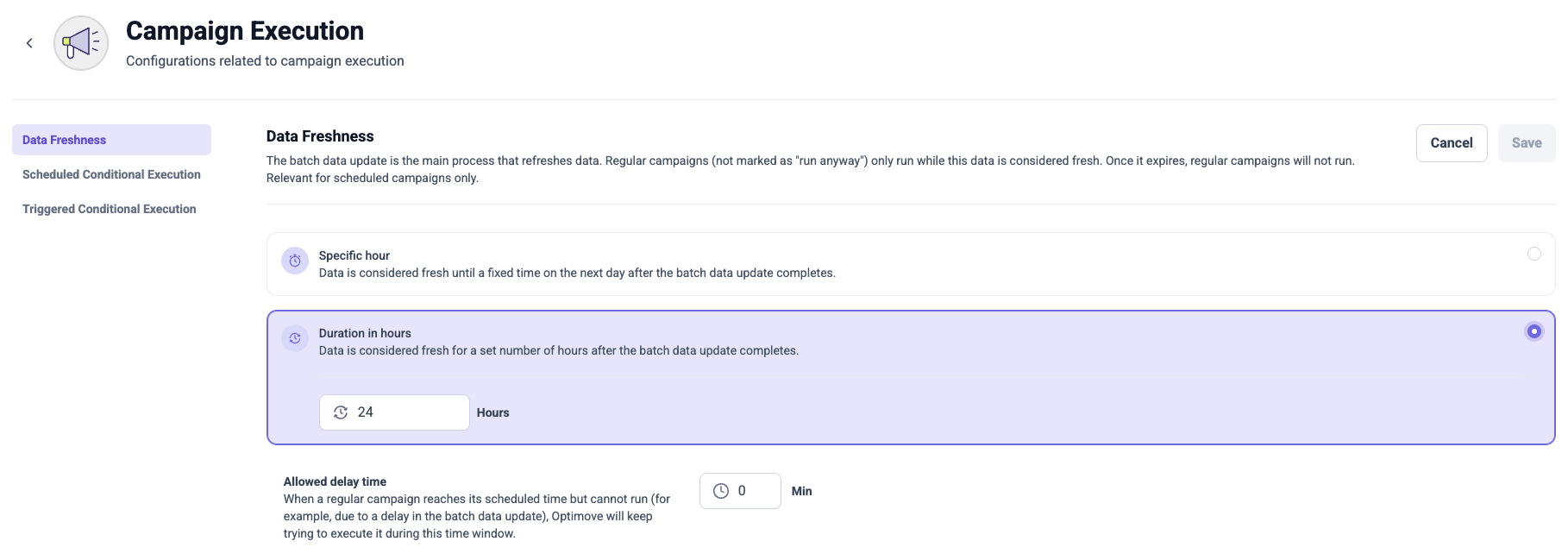Viewport: 1568px width, 560px height.
Task: Click the refresh-clock icon in hours field
Action: [x=341, y=412]
